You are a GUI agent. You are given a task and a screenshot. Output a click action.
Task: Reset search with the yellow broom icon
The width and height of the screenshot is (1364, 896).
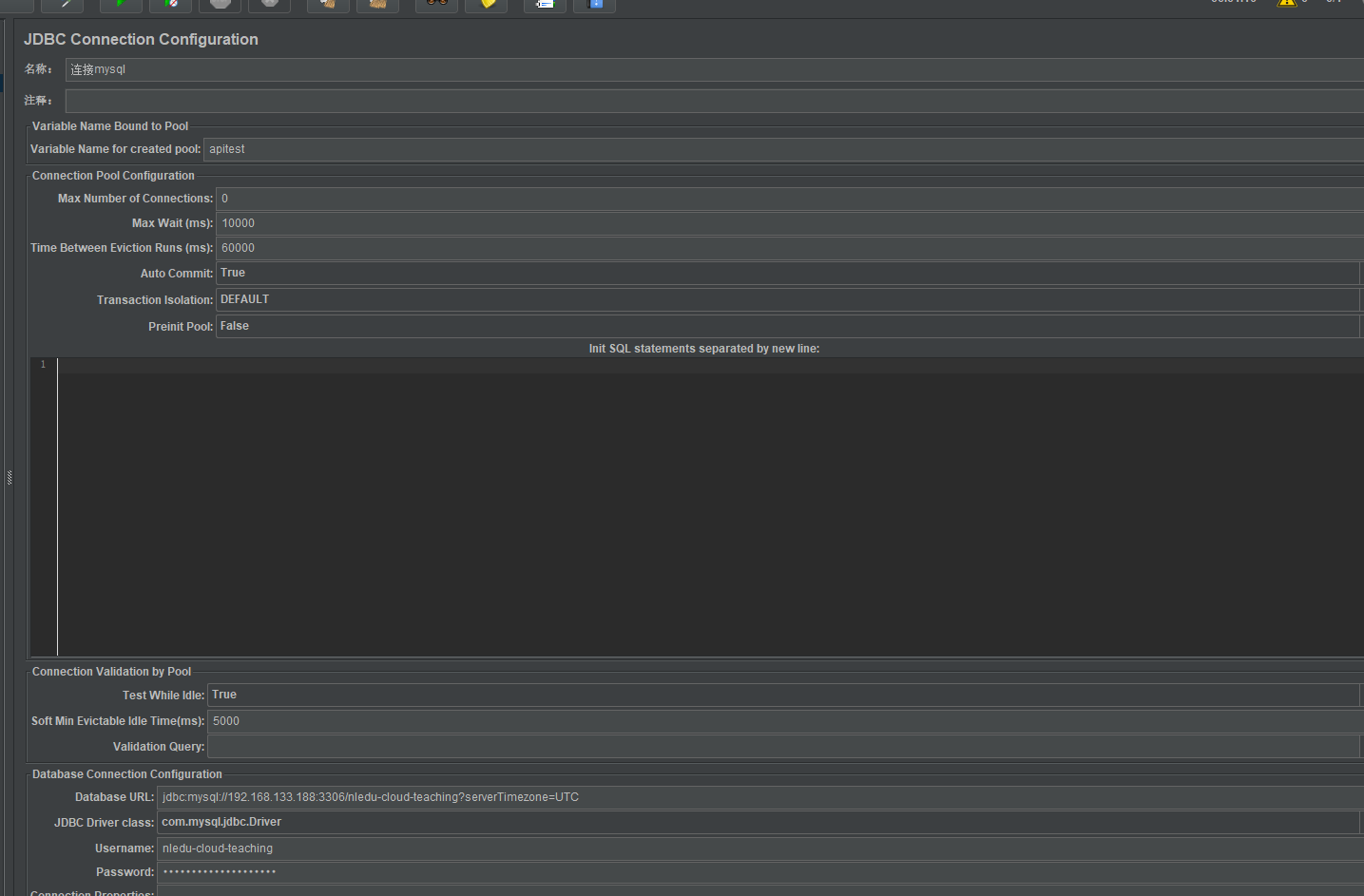[486, 4]
